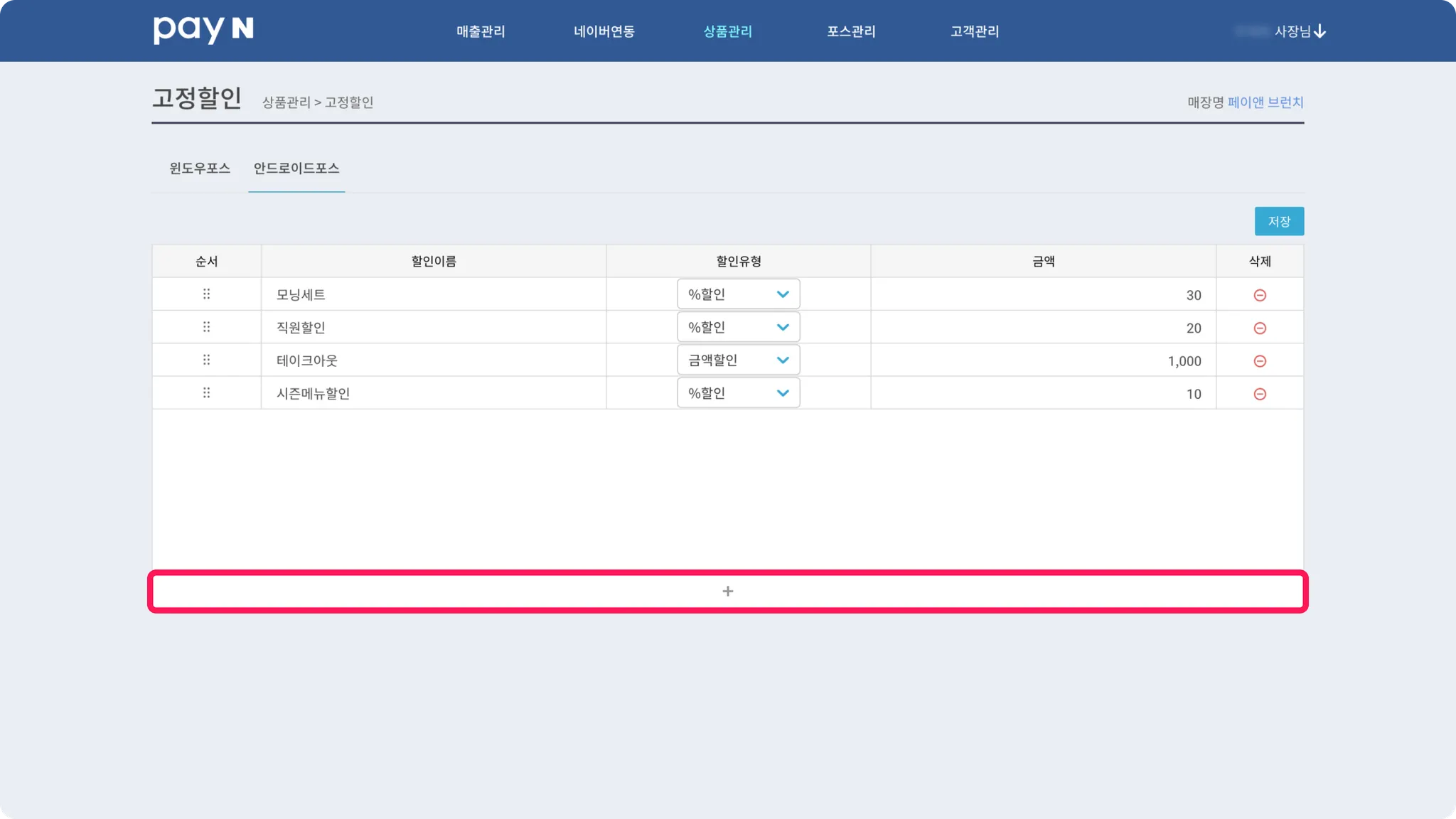Open the 매출관리 menu
The height and width of the screenshot is (819, 1456).
(481, 31)
